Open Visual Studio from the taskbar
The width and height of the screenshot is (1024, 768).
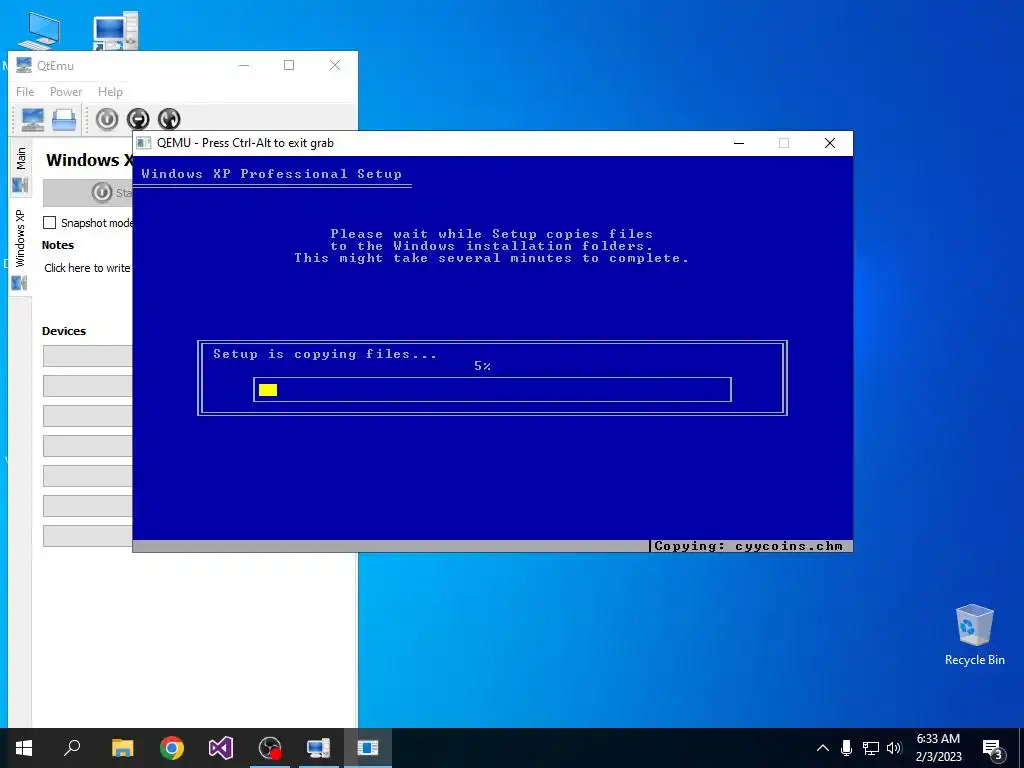click(x=221, y=748)
